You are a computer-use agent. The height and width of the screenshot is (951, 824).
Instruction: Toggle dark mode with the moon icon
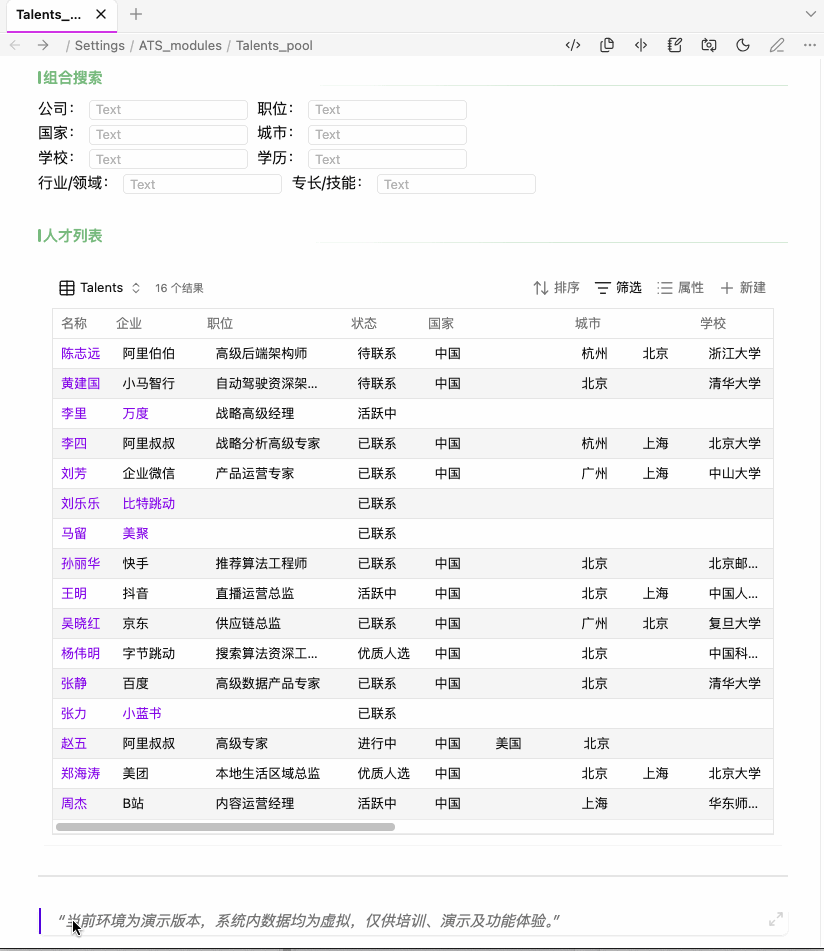pos(742,45)
